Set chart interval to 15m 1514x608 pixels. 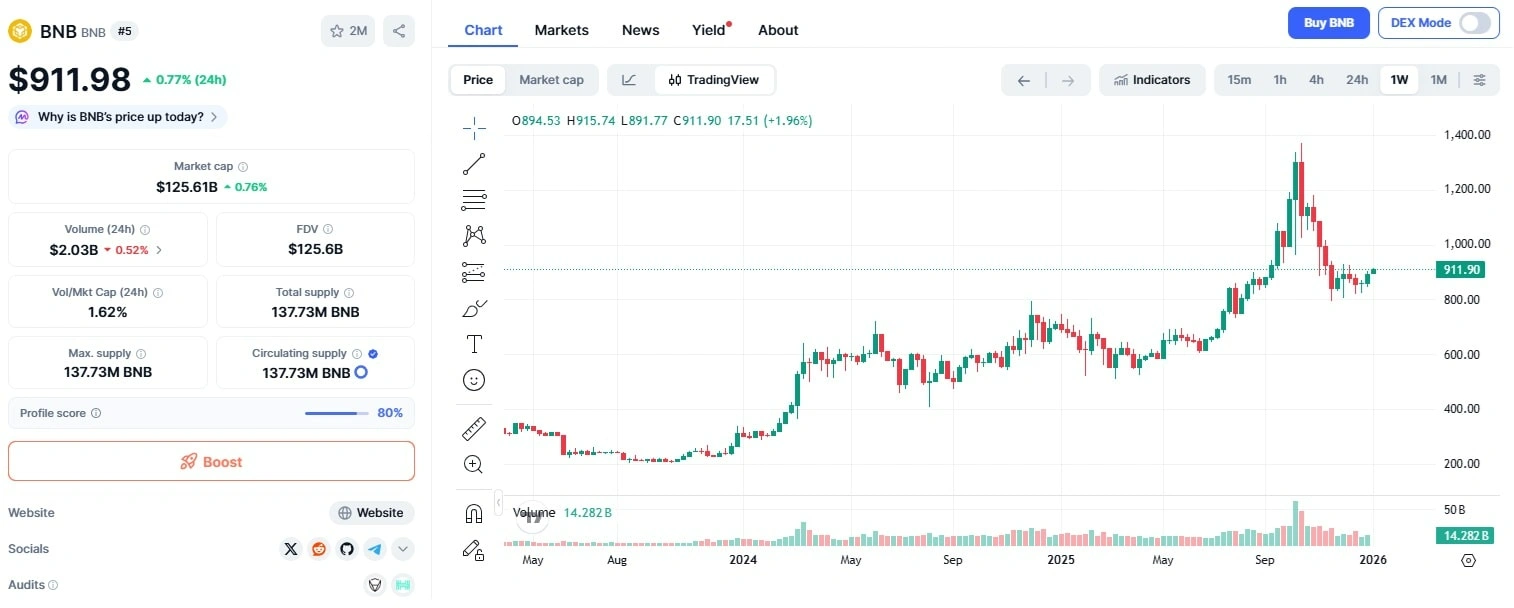point(1239,80)
